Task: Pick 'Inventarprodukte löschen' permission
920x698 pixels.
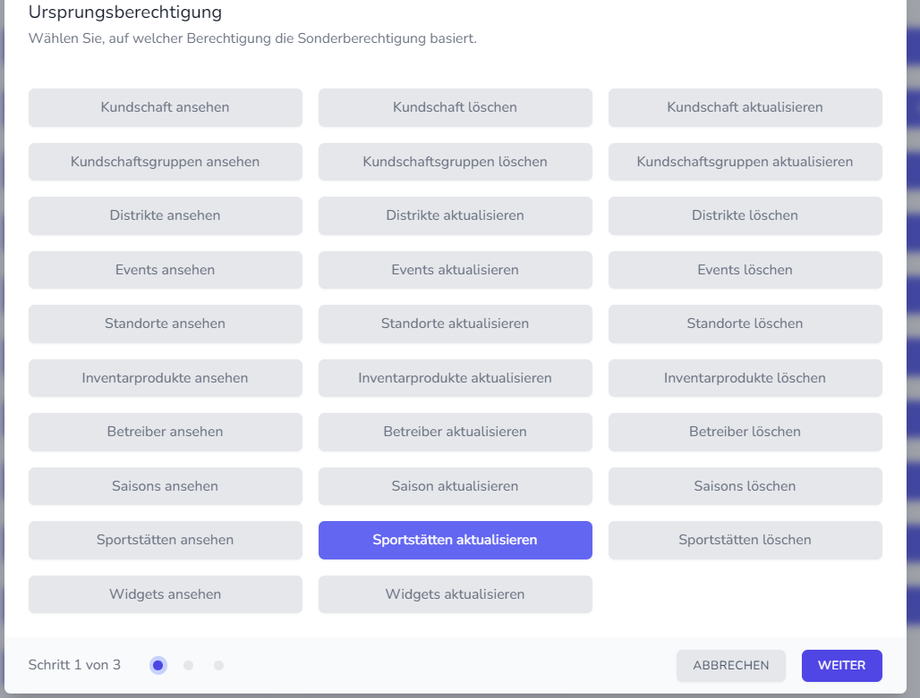Action: coord(745,378)
